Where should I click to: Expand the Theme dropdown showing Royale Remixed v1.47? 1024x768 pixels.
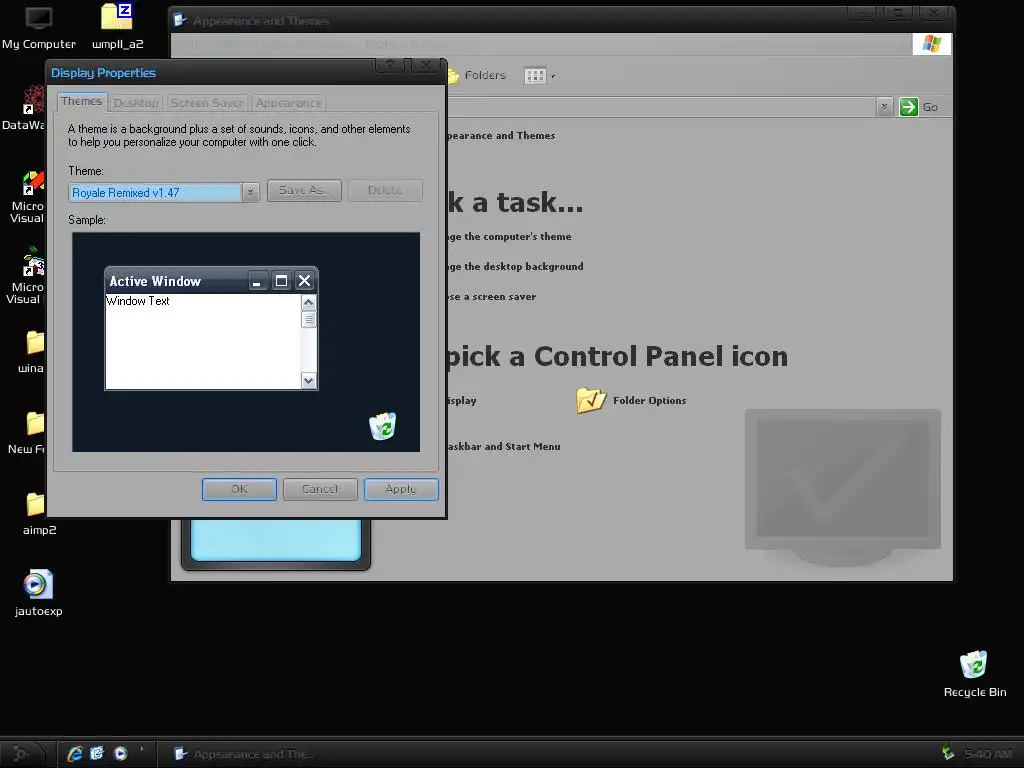coord(250,193)
